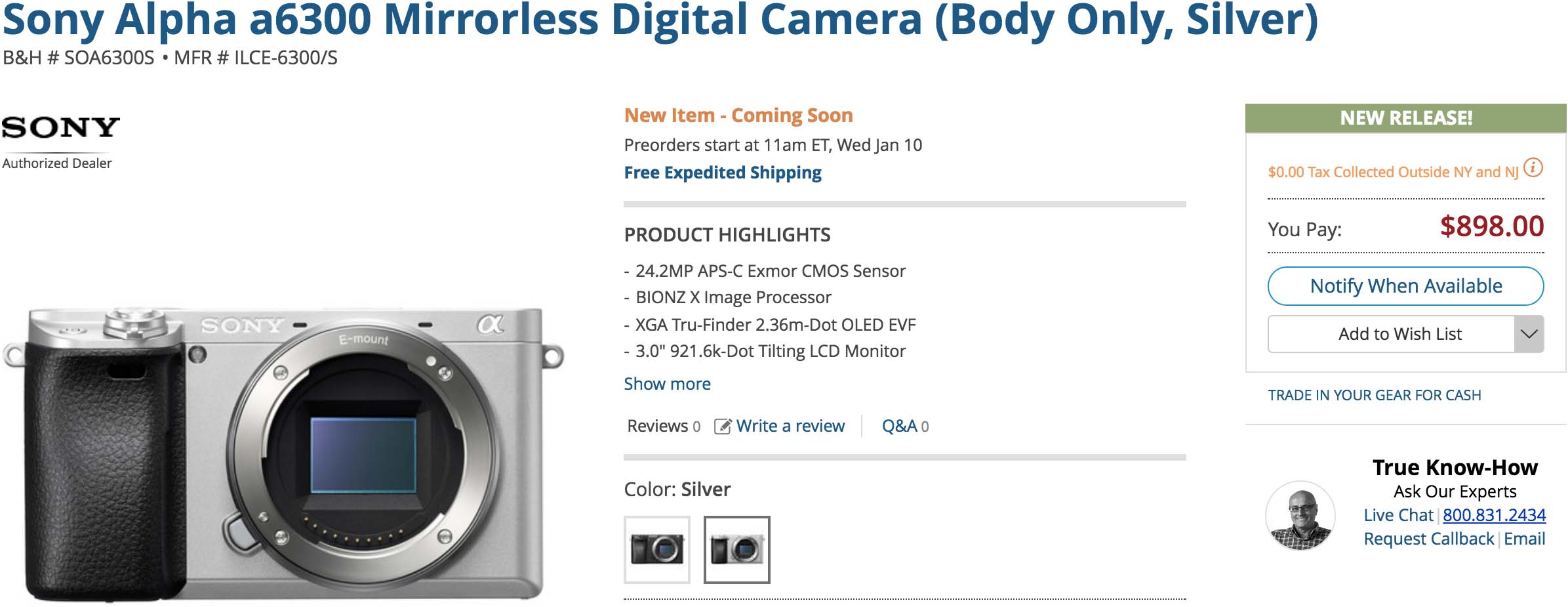Open Trade In Your Gear link

[x=1374, y=395]
